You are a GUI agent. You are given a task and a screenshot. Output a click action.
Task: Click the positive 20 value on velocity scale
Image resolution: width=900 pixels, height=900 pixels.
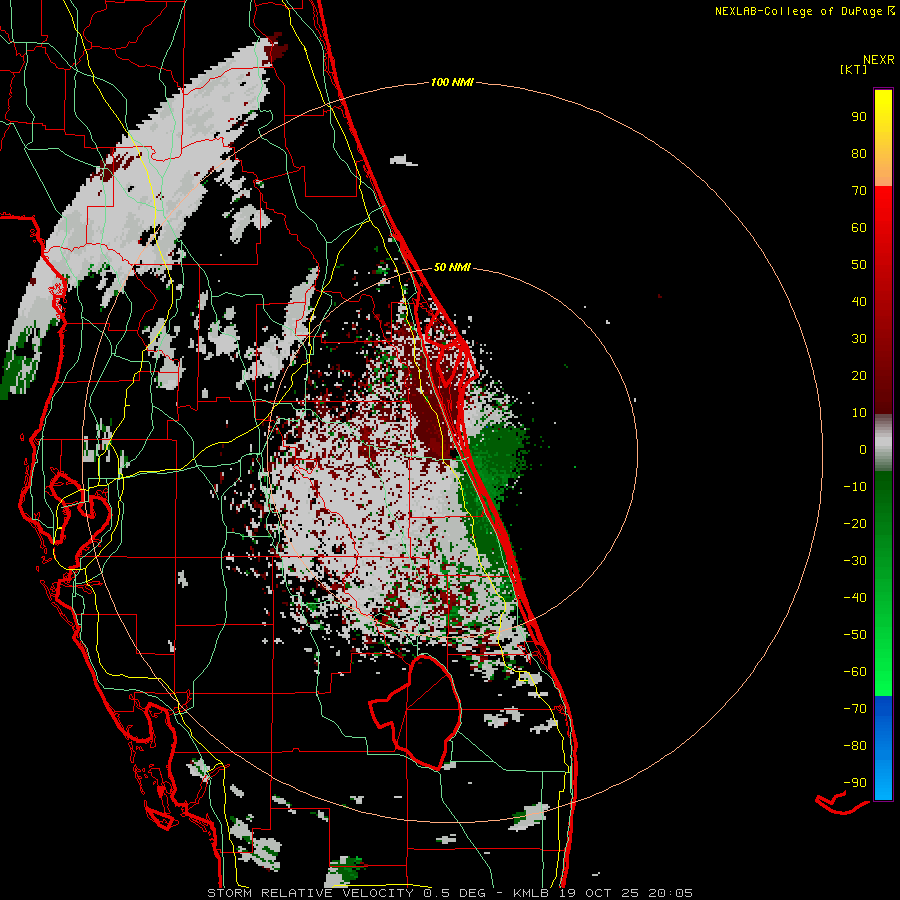(x=859, y=375)
